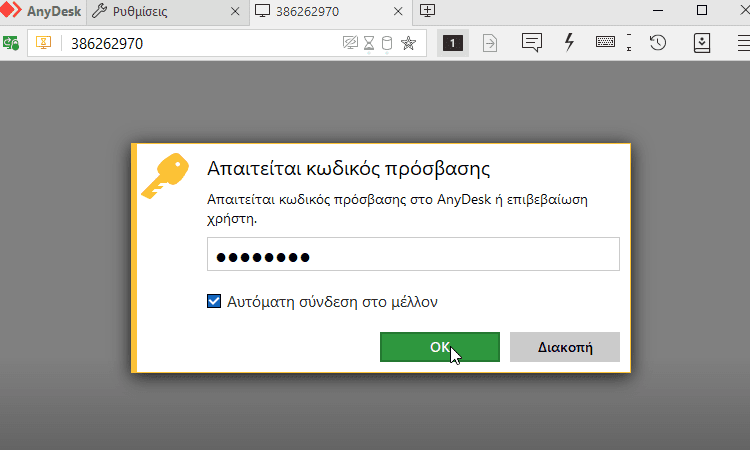Click the yellow waiting monitor icon
The width and height of the screenshot is (750, 450).
pos(44,43)
